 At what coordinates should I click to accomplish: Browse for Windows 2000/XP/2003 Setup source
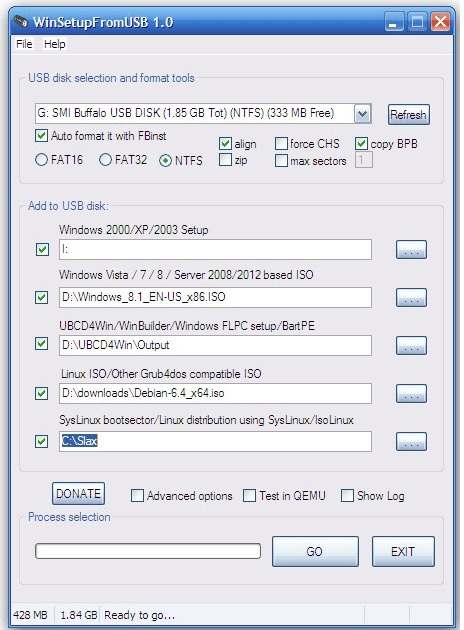411,250
